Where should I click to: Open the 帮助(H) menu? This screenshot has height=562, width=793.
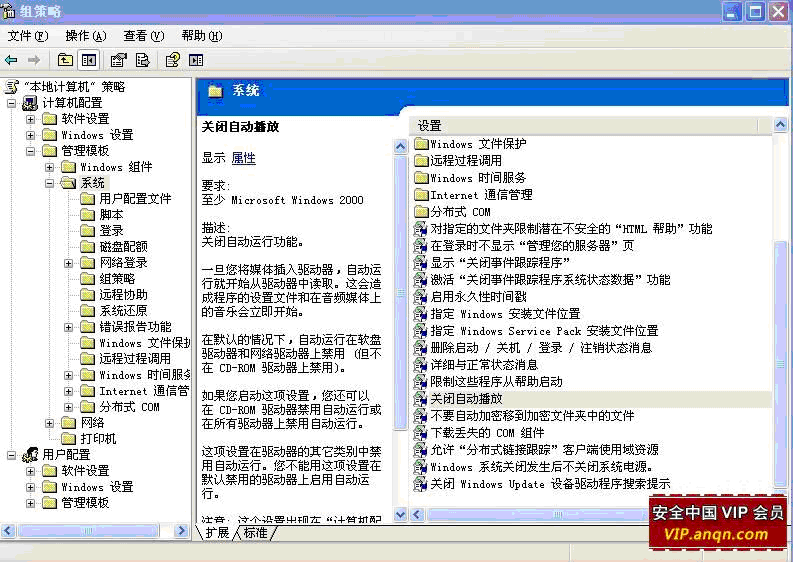(x=202, y=36)
